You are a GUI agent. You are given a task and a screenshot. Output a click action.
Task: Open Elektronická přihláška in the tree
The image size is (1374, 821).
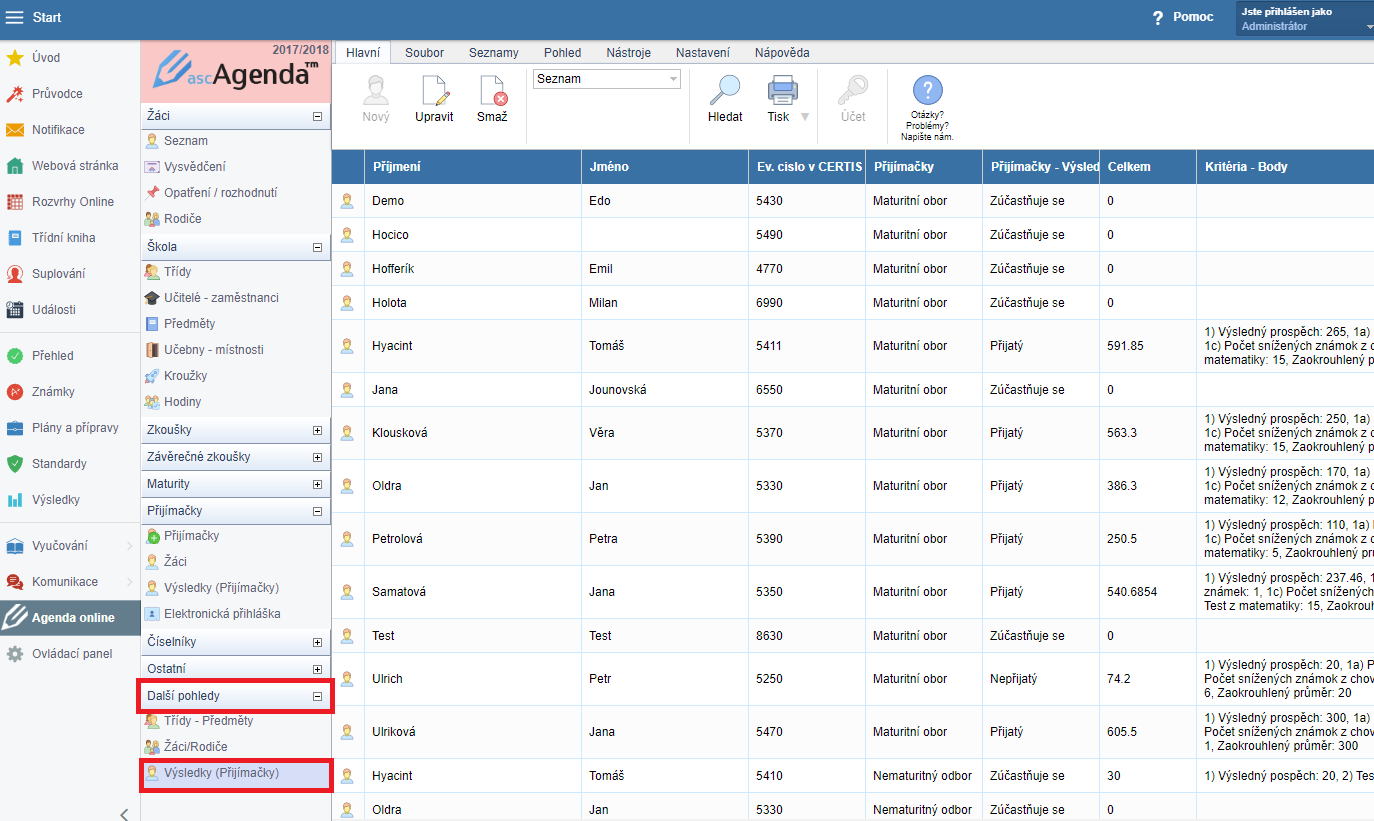(x=221, y=614)
